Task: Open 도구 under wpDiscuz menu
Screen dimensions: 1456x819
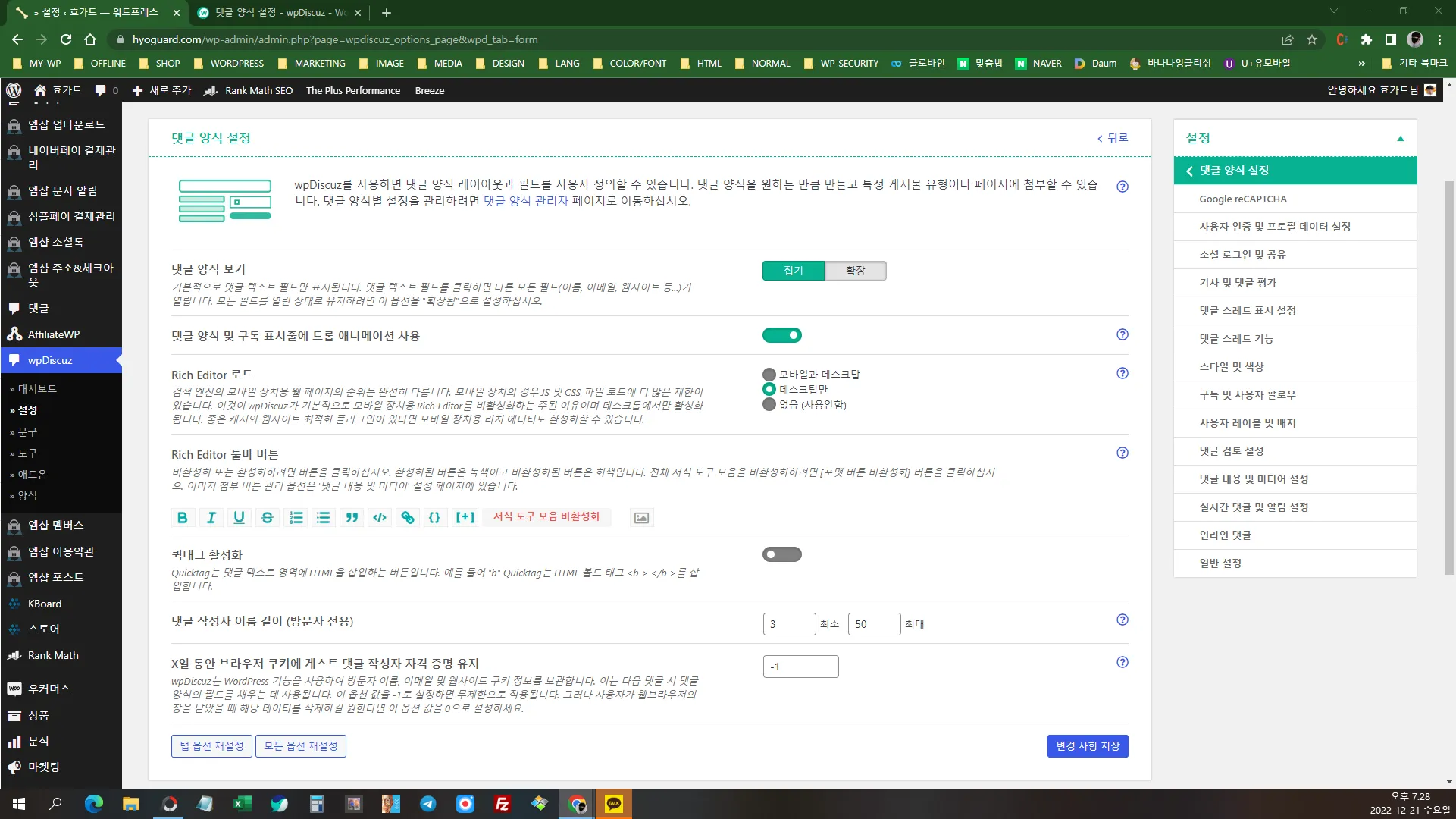Action: tap(27, 453)
